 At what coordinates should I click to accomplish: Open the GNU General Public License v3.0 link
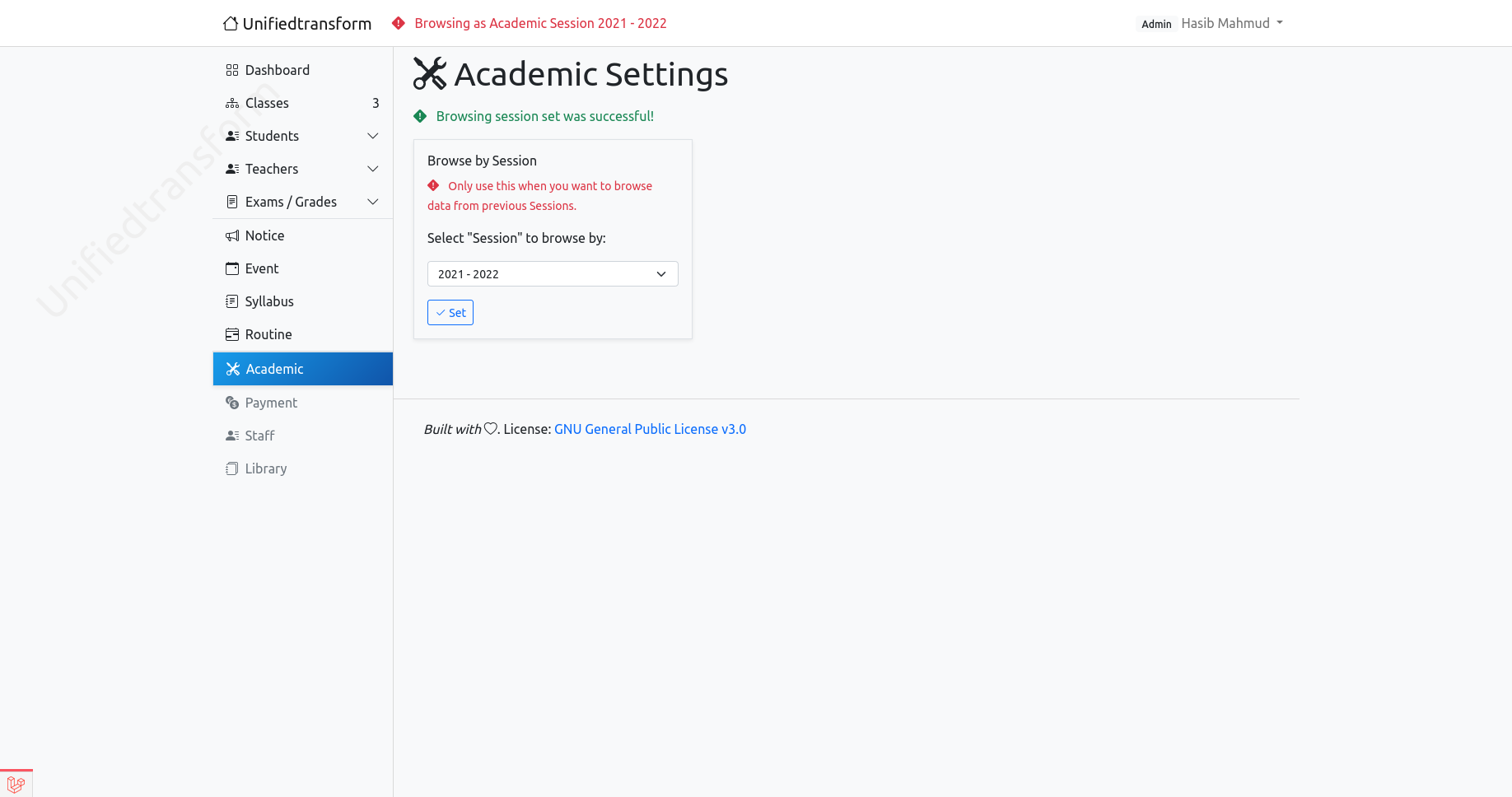650,429
